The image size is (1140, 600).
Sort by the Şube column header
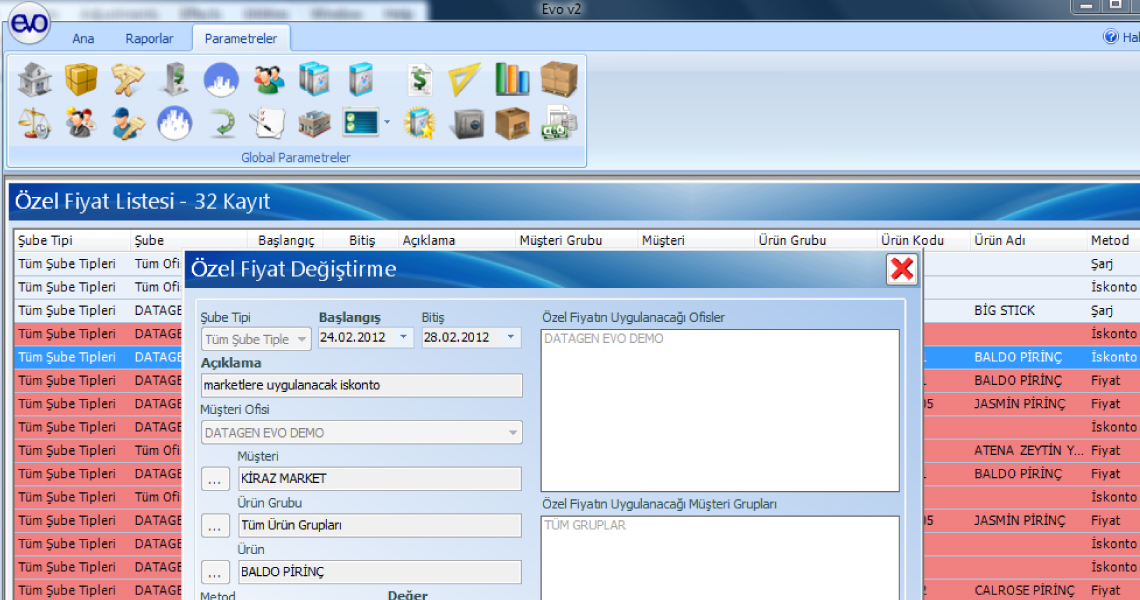tap(188, 240)
